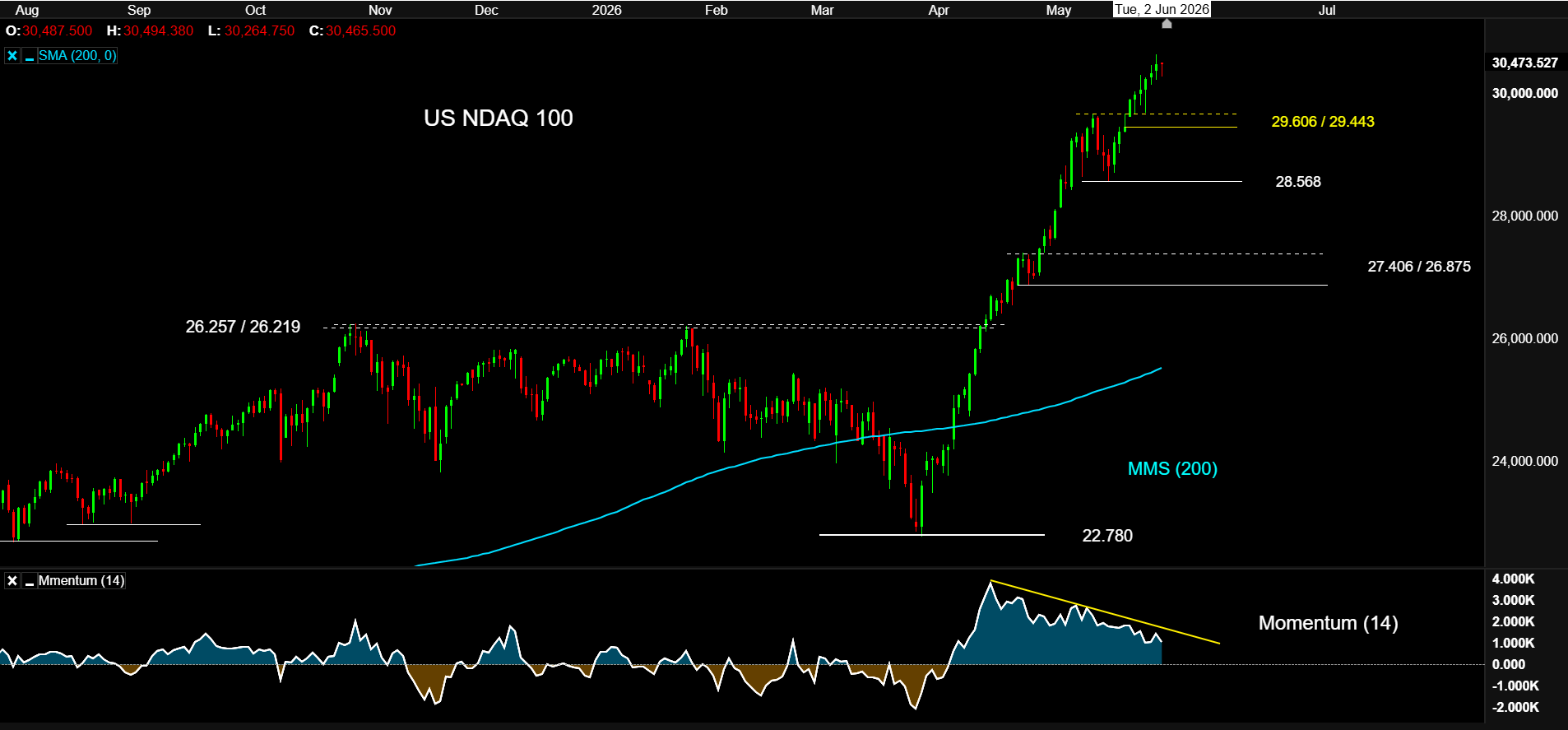Click the 24,000.000 price axis label
1568x730 pixels.
pos(1525,461)
